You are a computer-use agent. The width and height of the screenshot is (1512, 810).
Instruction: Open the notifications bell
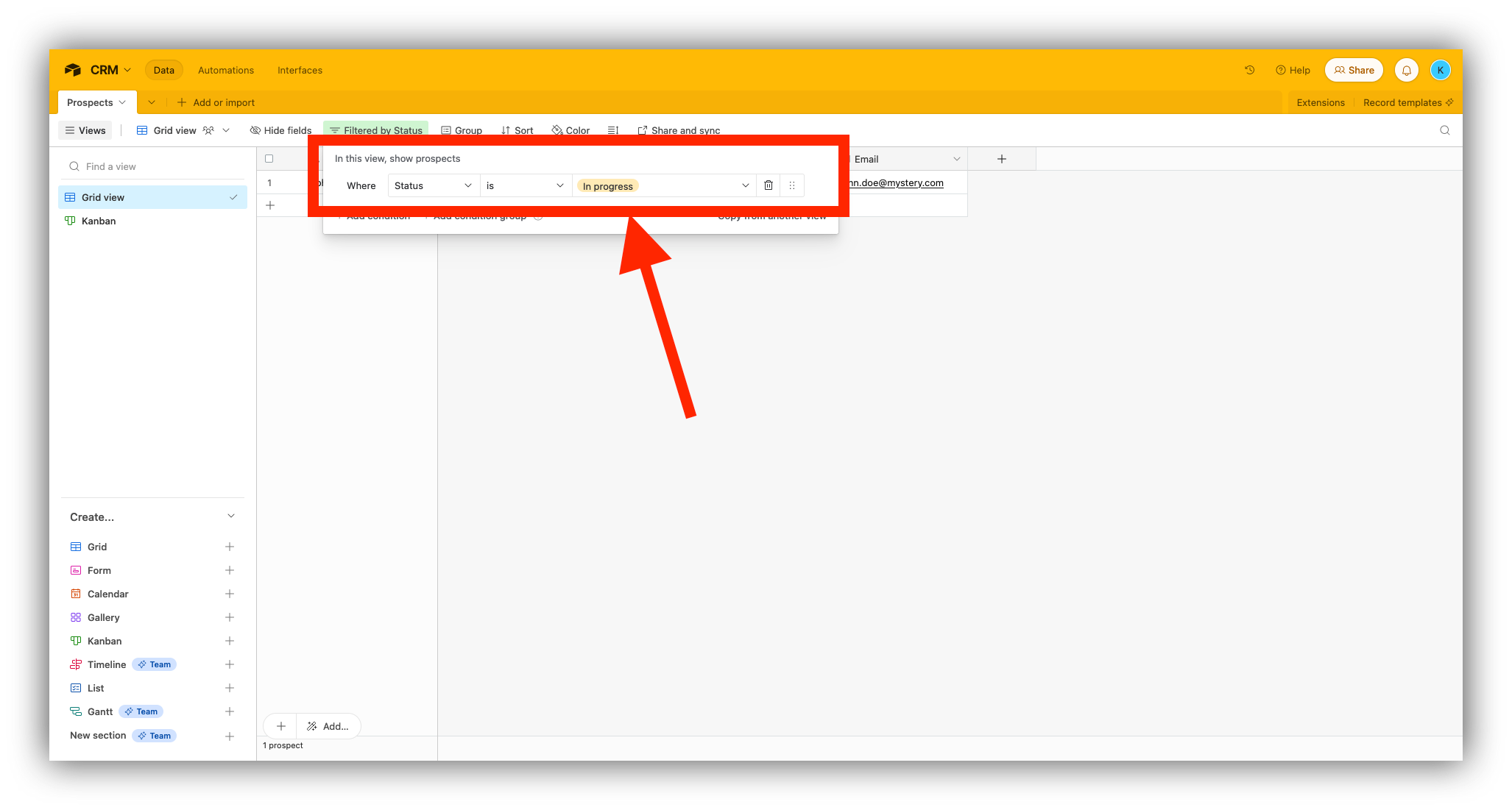pos(1406,70)
